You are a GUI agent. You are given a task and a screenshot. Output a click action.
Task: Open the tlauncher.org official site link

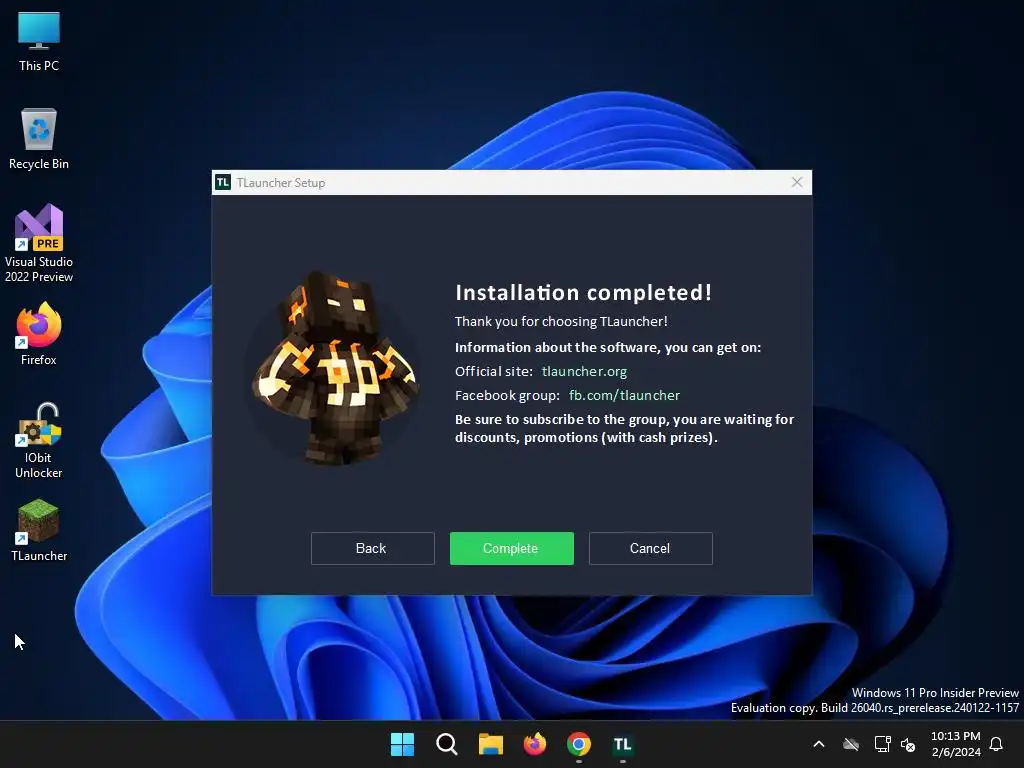(x=584, y=372)
